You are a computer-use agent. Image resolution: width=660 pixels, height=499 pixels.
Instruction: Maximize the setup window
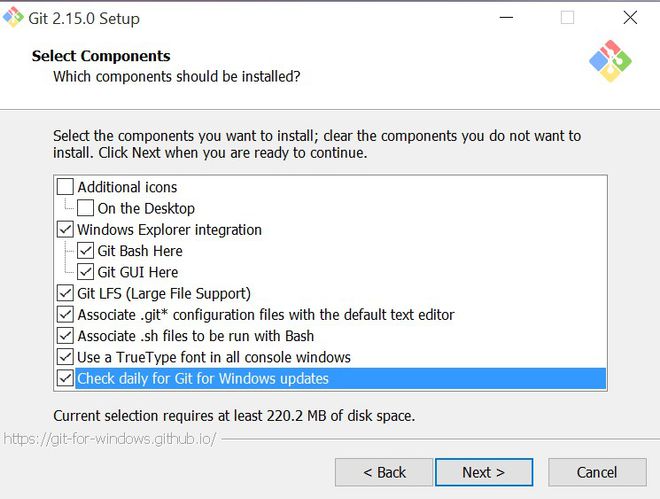[x=568, y=18]
